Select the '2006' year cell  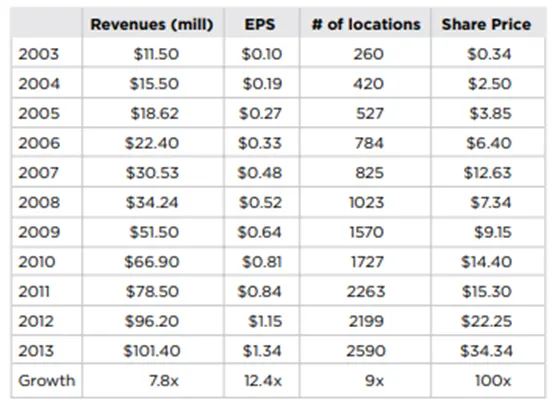click(39, 143)
